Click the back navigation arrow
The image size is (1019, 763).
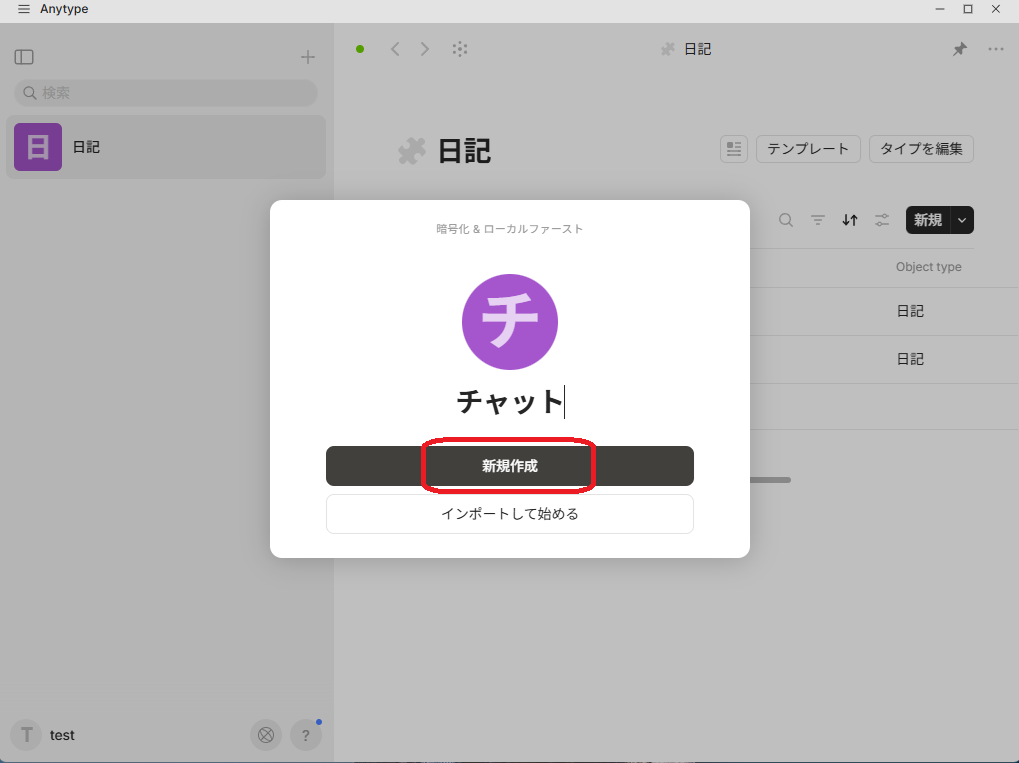(395, 49)
